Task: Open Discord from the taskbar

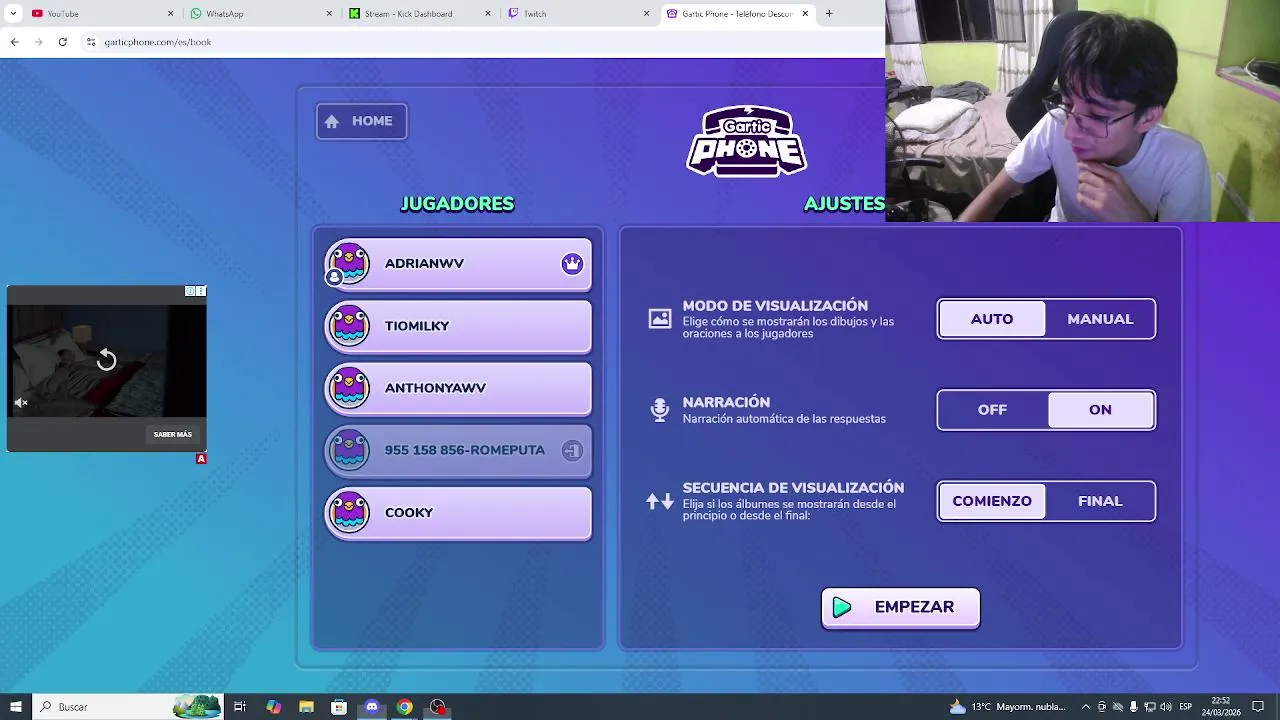Action: 372,707
